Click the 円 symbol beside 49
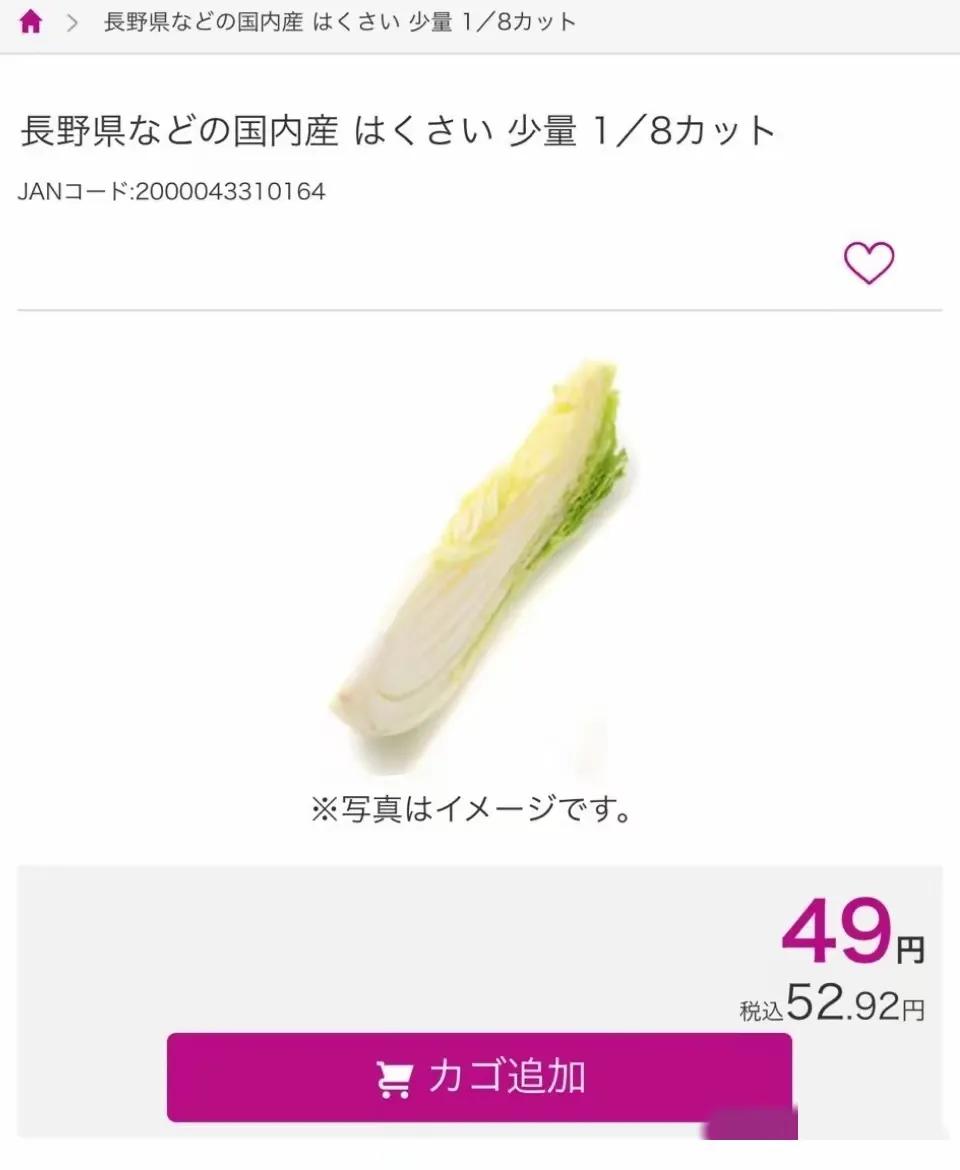The image size is (960, 1170). pyautogui.click(x=911, y=950)
